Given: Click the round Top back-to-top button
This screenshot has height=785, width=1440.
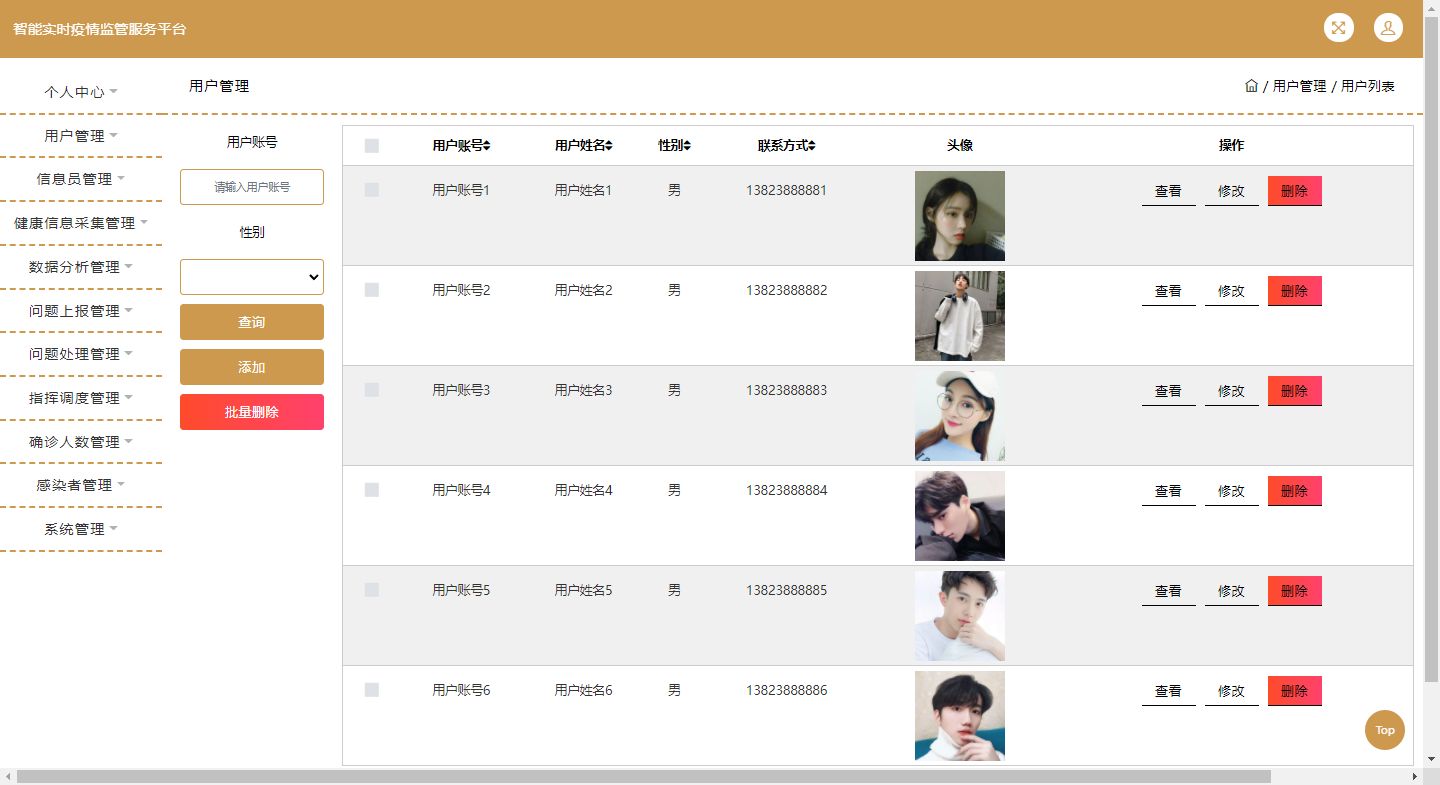Looking at the screenshot, I should coord(1384,730).
